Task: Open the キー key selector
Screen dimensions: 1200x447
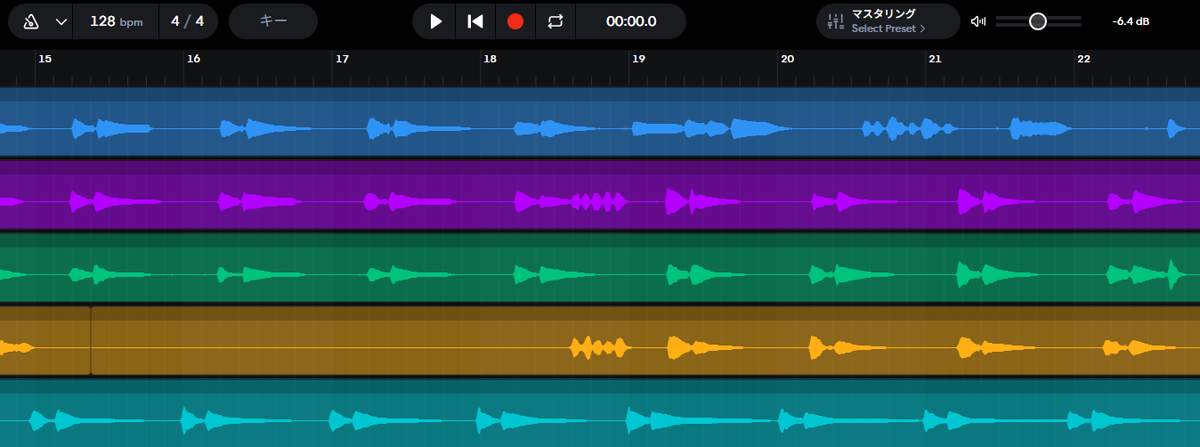Action: [x=273, y=21]
